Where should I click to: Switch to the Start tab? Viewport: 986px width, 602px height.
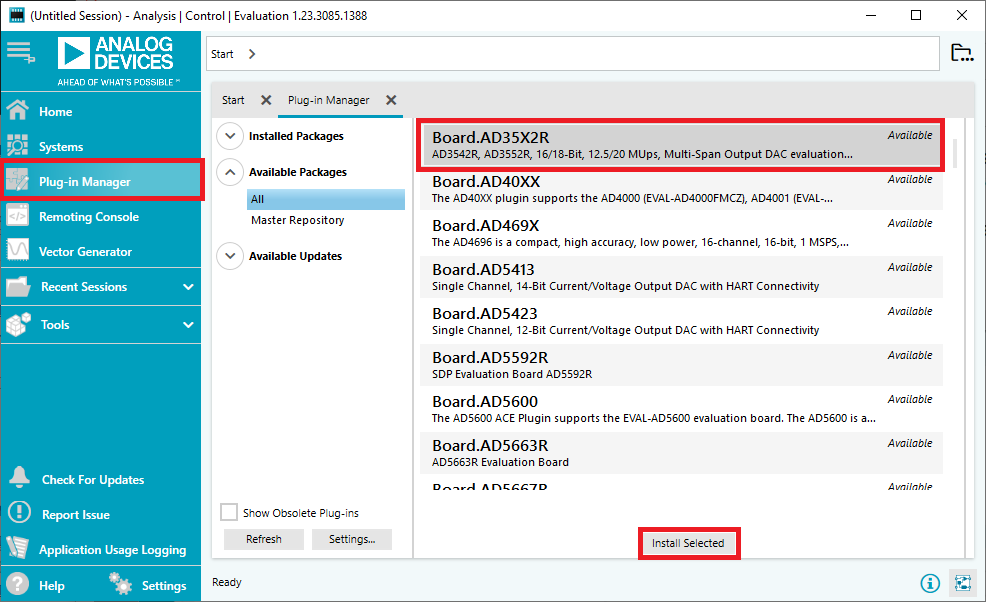point(233,100)
